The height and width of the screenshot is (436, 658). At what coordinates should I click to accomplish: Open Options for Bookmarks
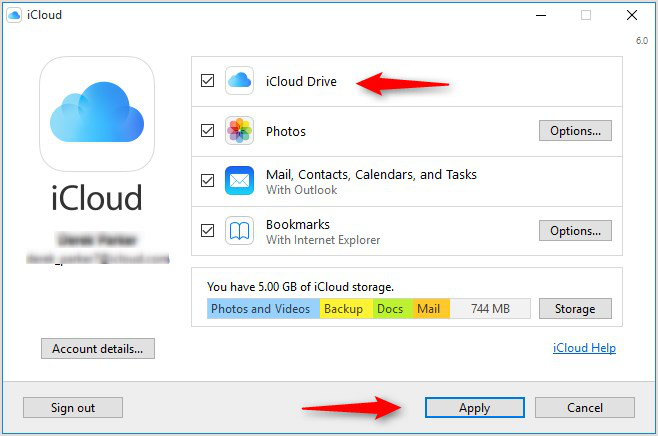575,231
